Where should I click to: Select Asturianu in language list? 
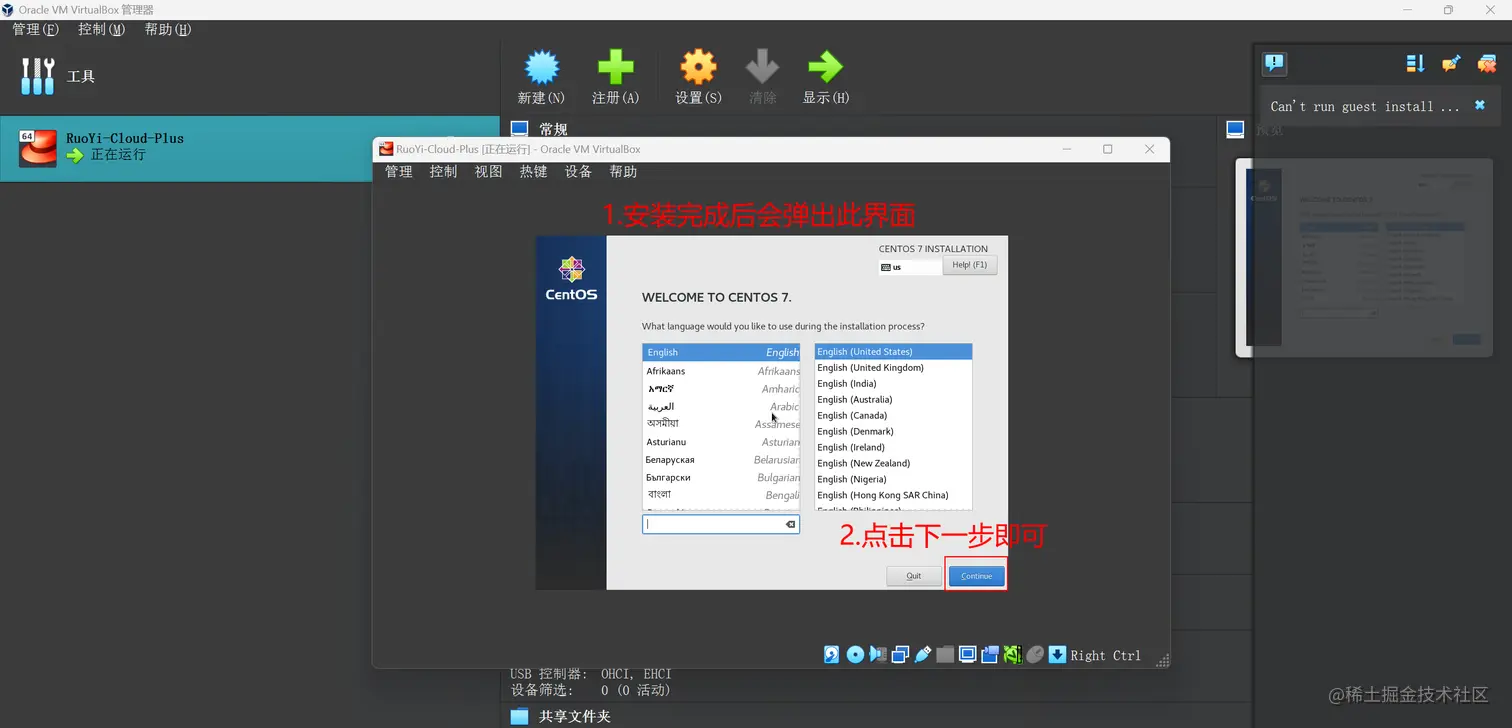(721, 442)
